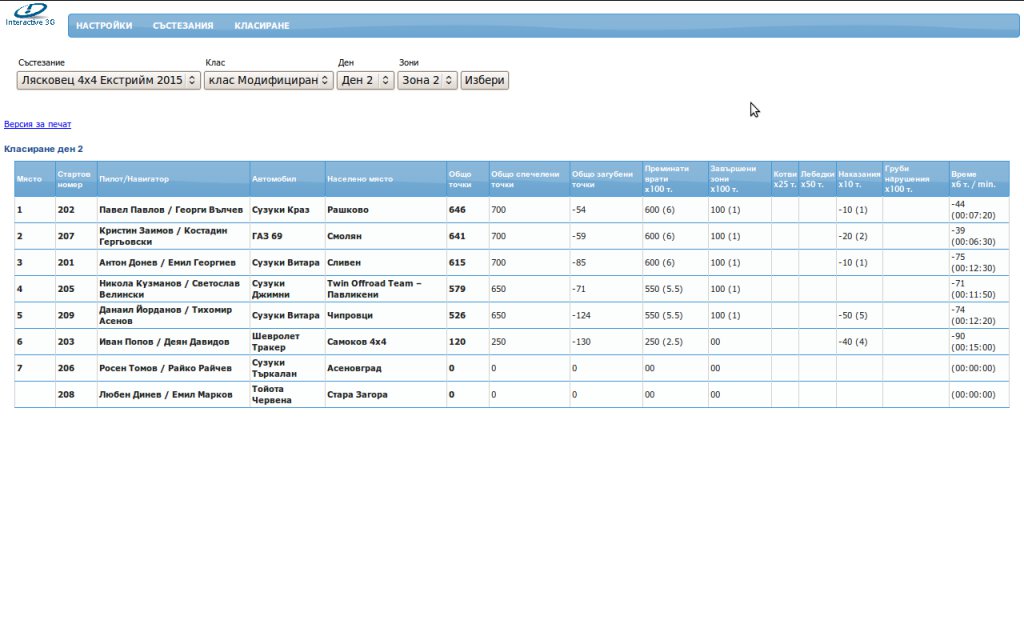
Task: Open the НАСТРОЙКИ menu
Action: (104, 26)
